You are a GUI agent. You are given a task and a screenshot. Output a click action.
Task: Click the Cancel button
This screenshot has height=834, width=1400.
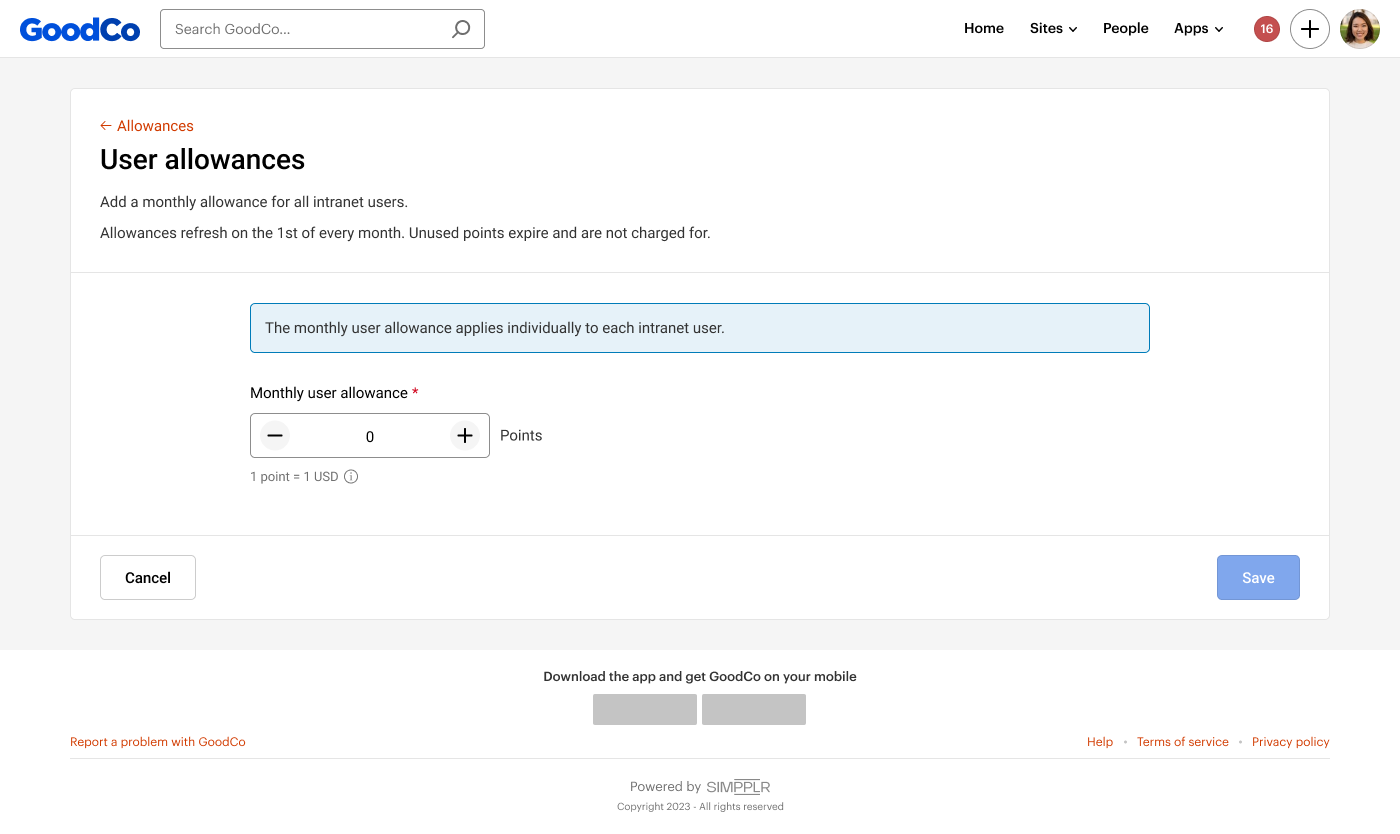coord(148,578)
